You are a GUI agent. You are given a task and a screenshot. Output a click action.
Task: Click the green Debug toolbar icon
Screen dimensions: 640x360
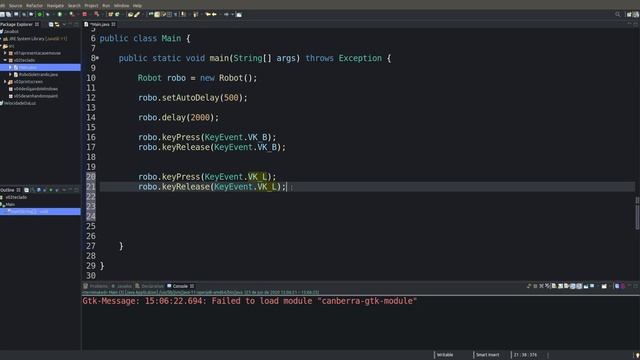click(40, 14)
